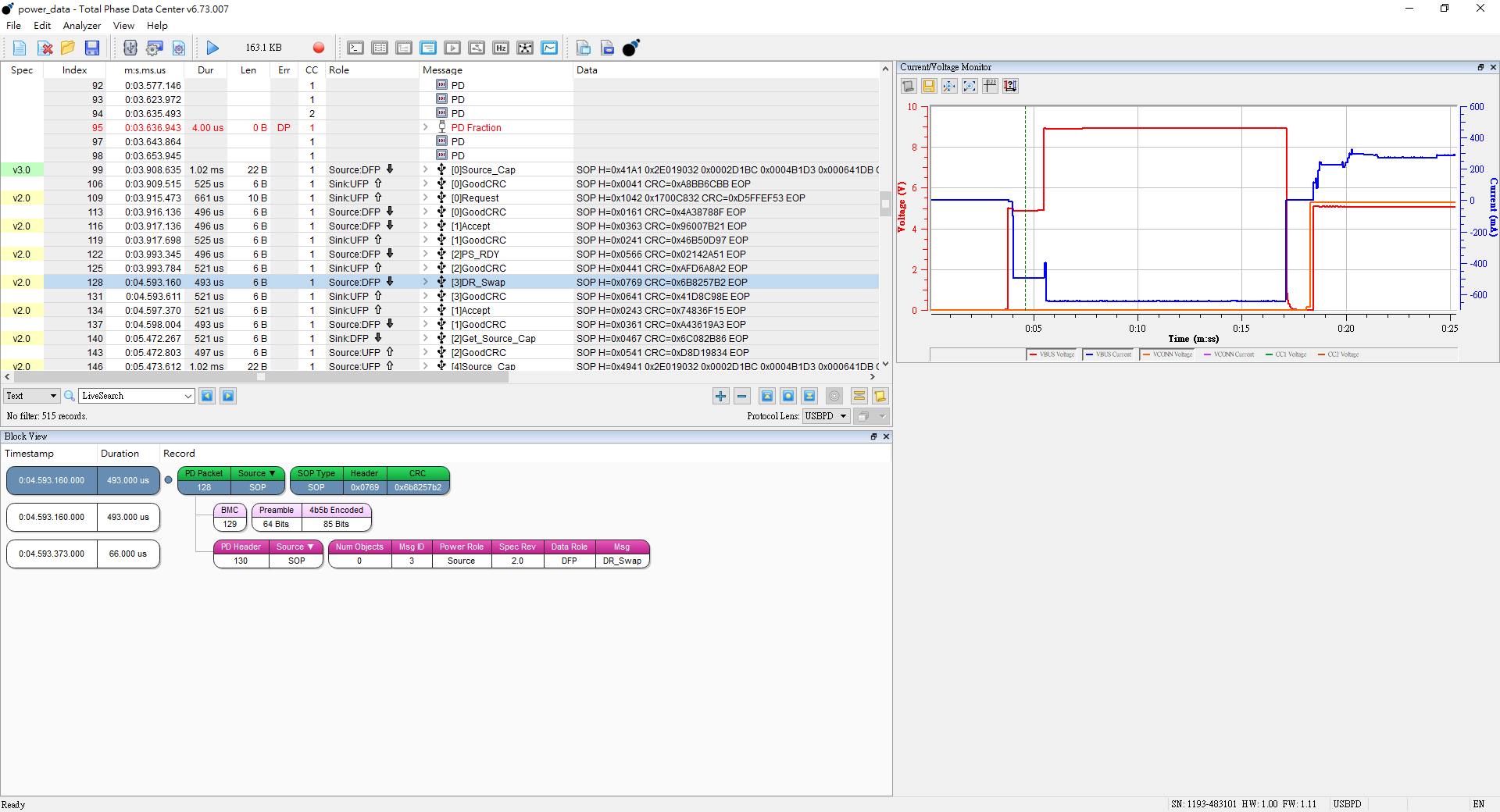
Task: Click the next search result arrow button
Action: pyautogui.click(x=228, y=396)
